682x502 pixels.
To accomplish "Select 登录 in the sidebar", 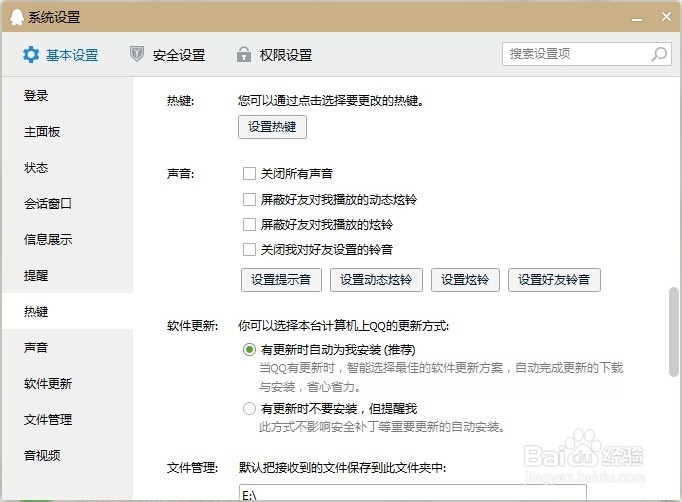I will coord(67,95).
